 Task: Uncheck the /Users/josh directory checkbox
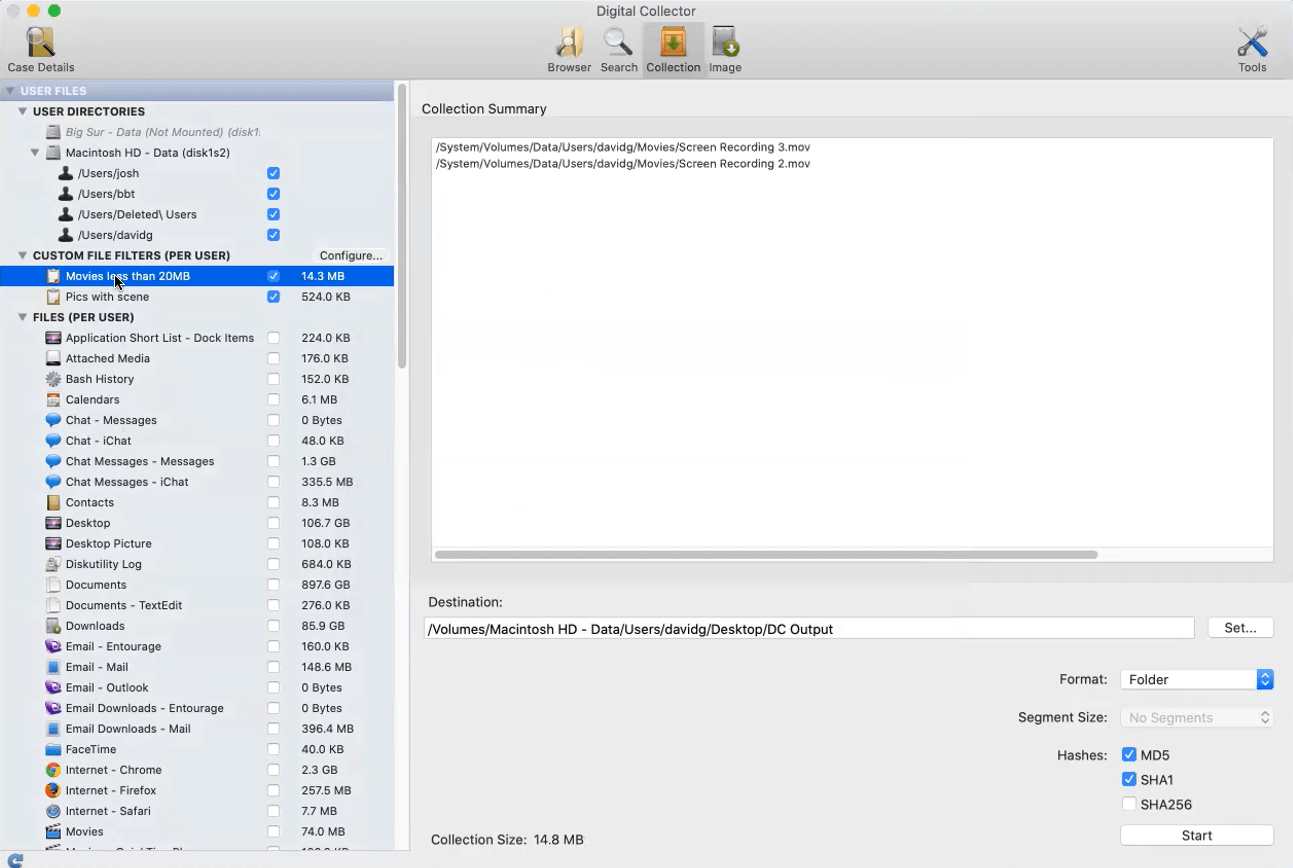click(273, 173)
